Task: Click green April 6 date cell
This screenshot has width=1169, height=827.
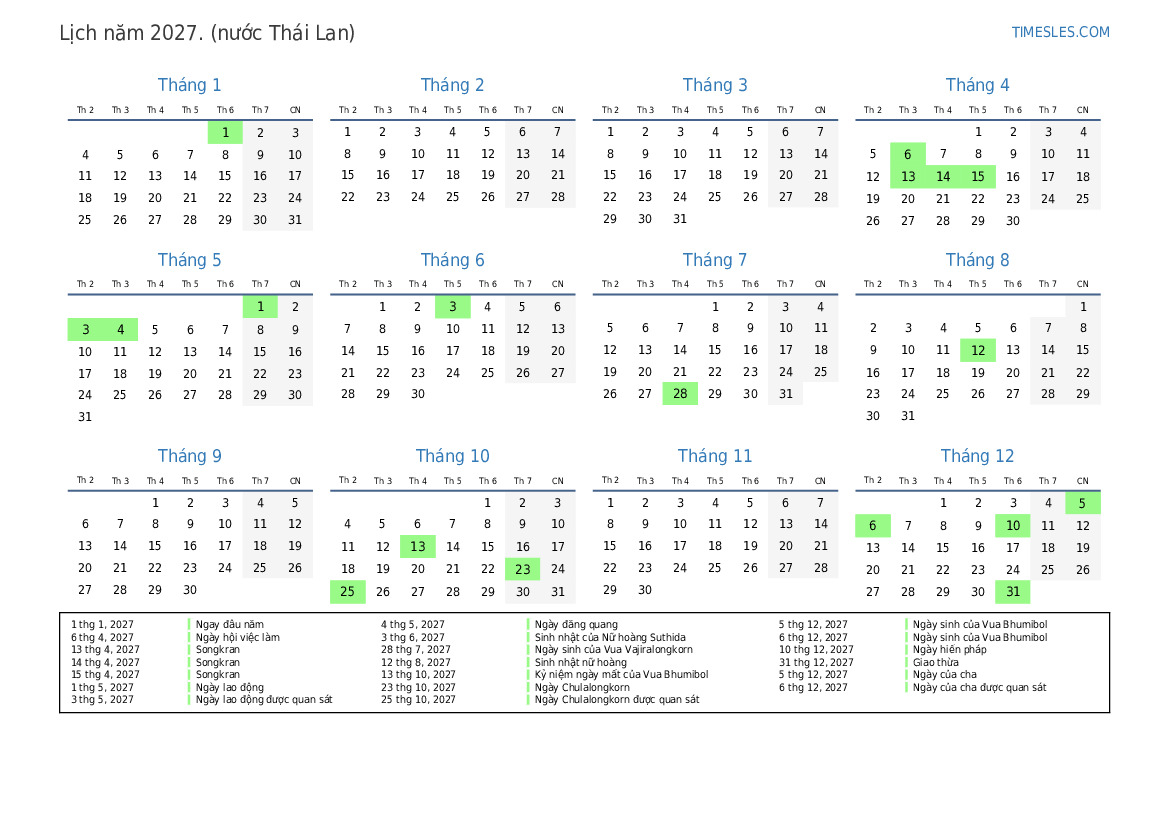Action: click(907, 154)
